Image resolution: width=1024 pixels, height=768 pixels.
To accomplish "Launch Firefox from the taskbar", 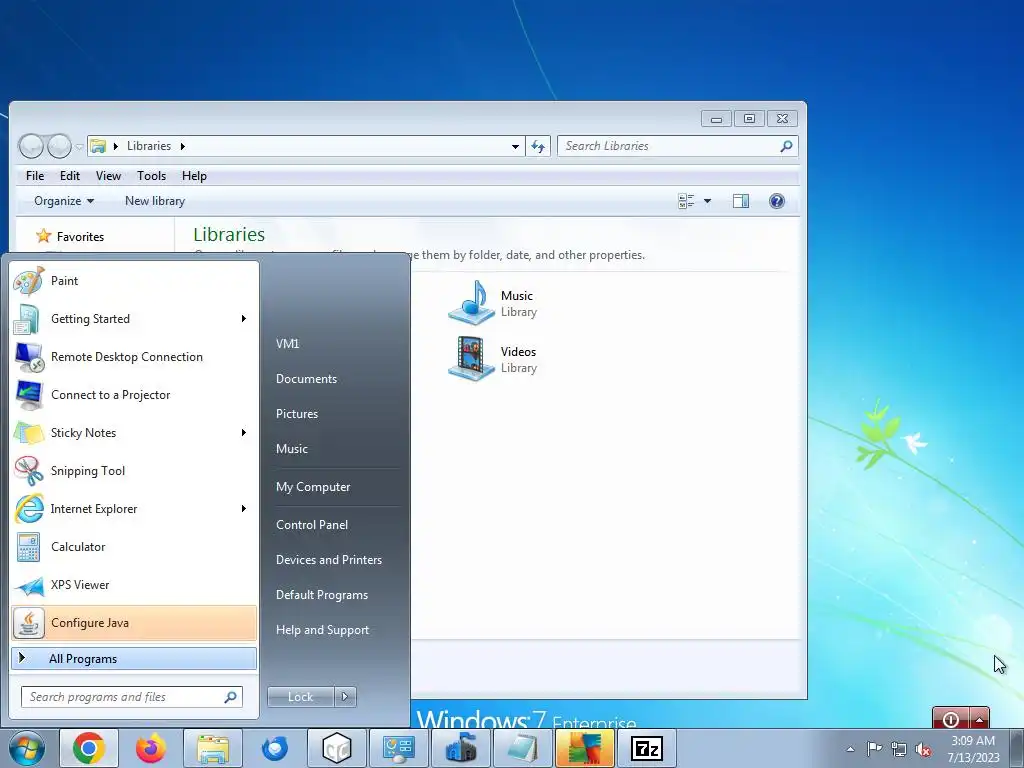I will tap(151, 748).
